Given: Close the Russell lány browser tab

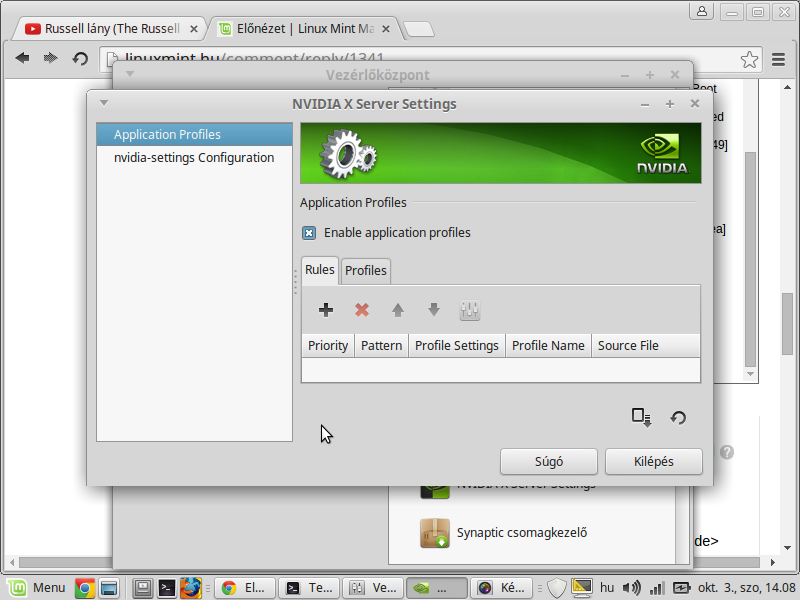Looking at the screenshot, I should 194,29.
